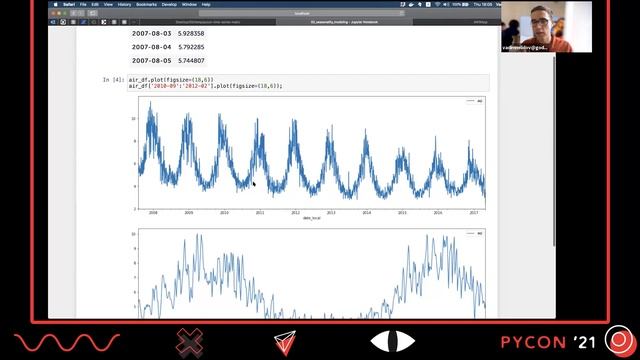
Task: Open the Bookmarks menu
Action: [x=146, y=4]
